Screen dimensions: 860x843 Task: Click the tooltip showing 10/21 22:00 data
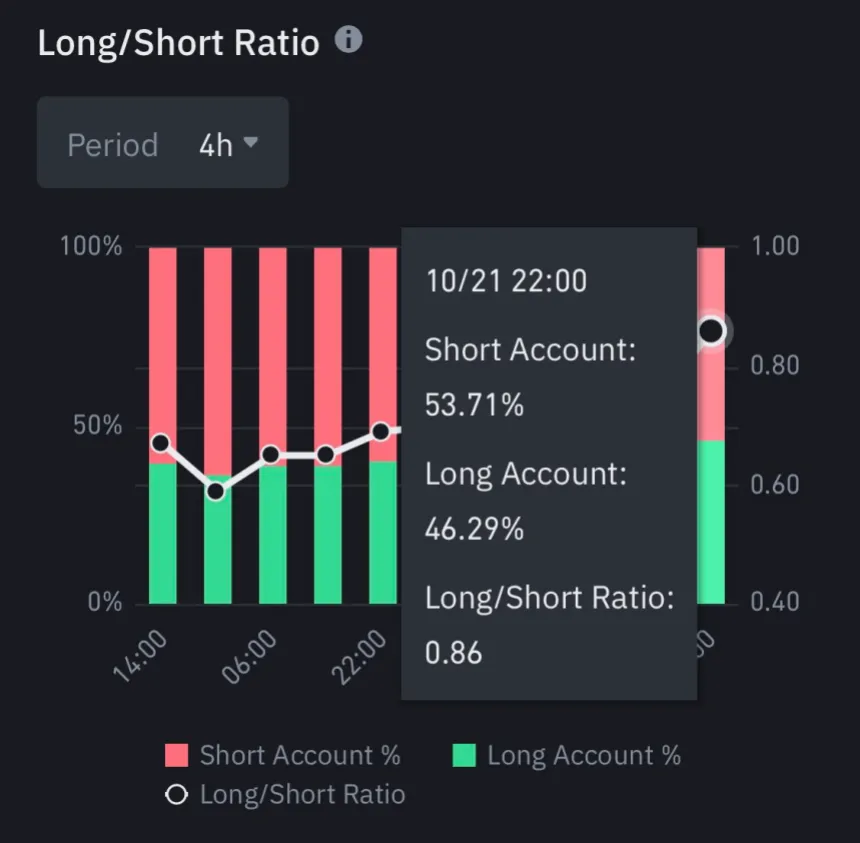coord(548,460)
